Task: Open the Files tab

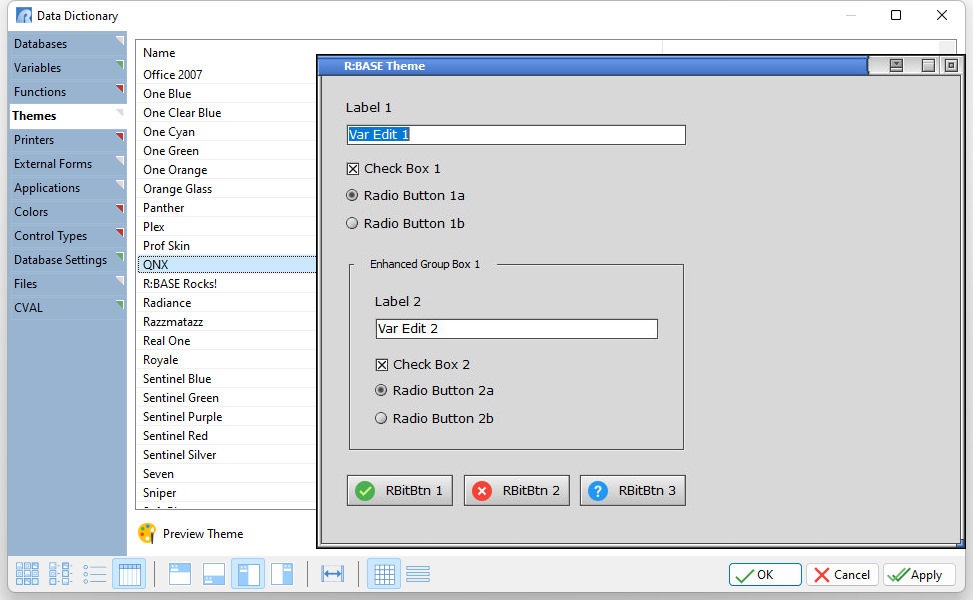Action: 68,284
